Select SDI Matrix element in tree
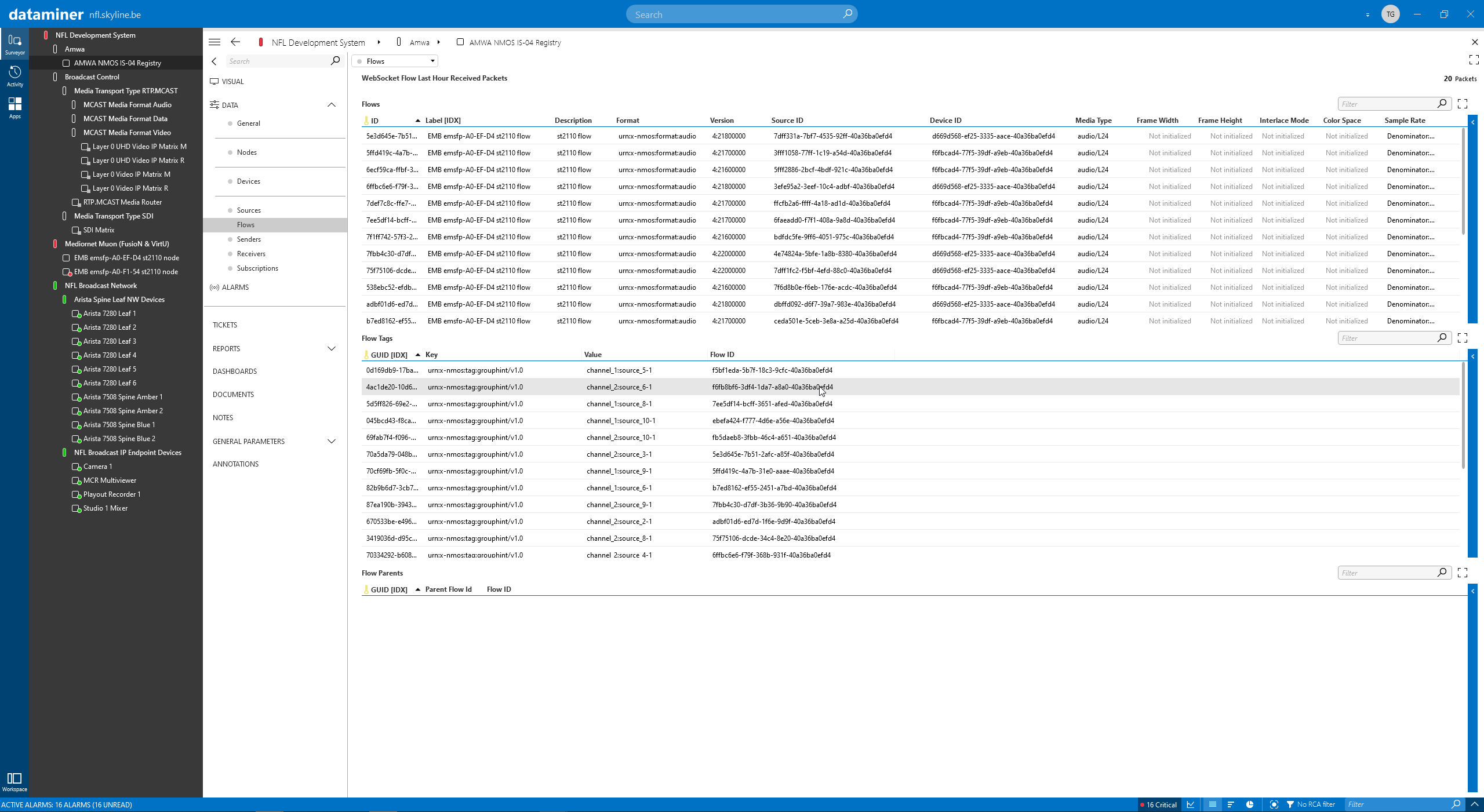This screenshot has width=1484, height=812. 99,230
